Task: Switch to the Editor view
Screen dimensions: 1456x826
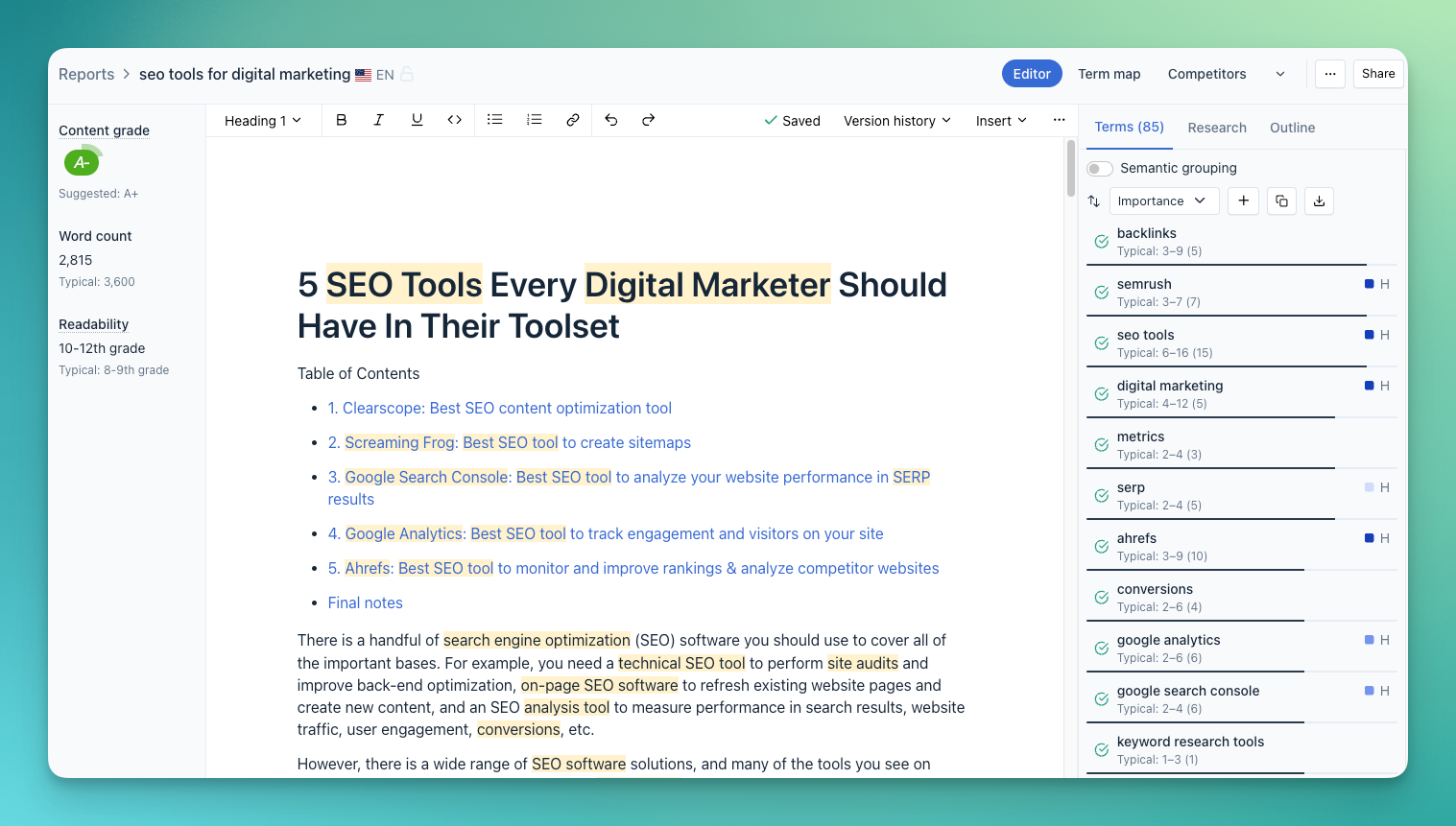Action: point(1032,74)
